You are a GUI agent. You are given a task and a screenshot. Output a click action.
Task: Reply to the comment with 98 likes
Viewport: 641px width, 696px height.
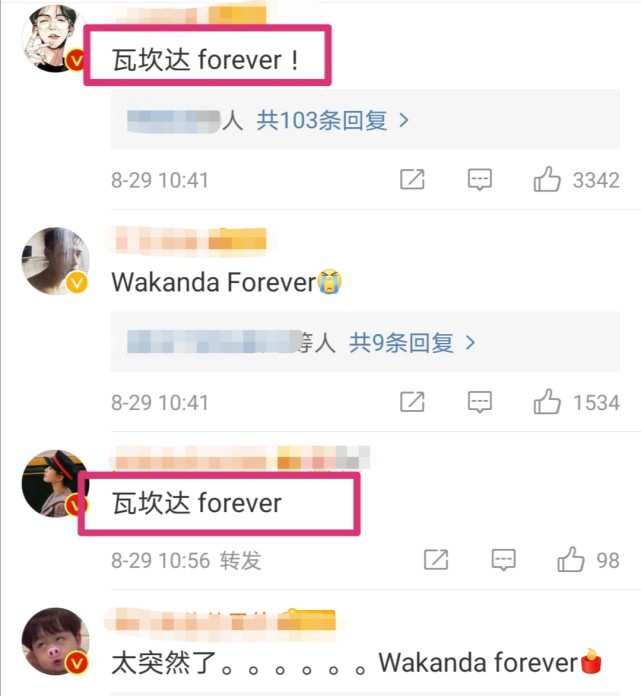(503, 560)
